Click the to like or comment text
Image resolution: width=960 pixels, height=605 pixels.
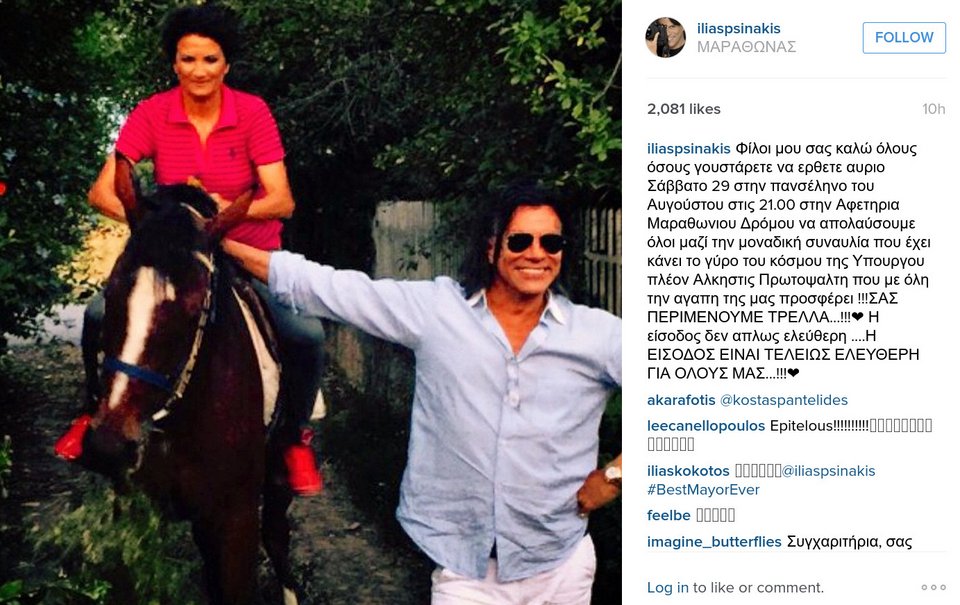[758, 587]
